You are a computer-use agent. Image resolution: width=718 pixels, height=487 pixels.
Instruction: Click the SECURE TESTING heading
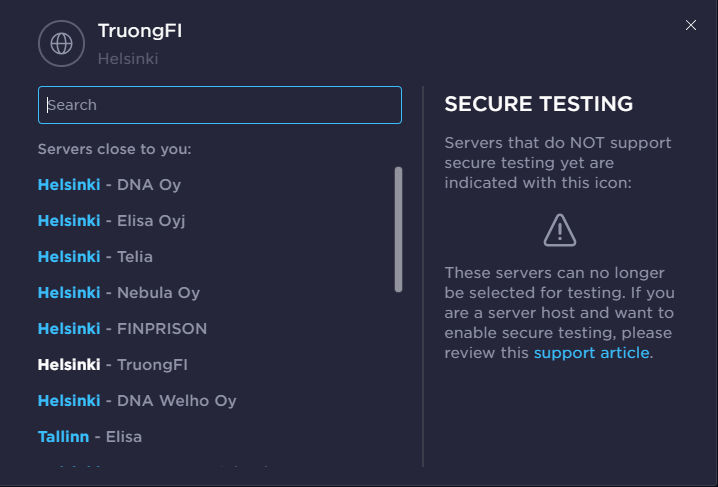pos(538,104)
